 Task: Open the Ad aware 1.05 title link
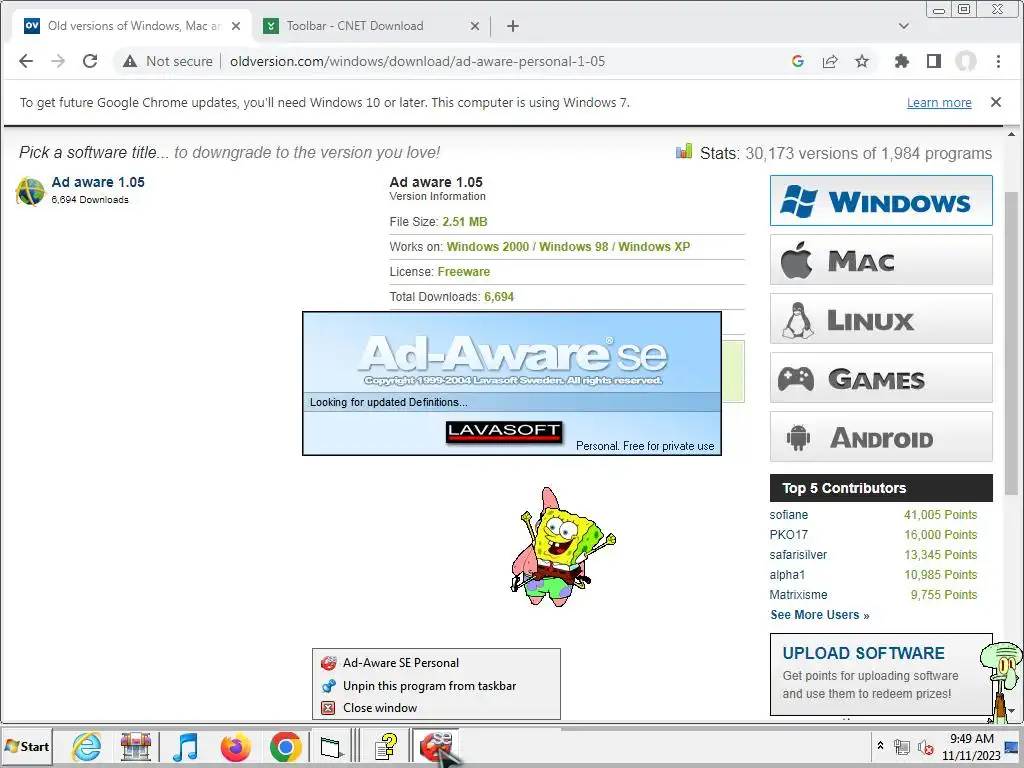click(x=98, y=182)
